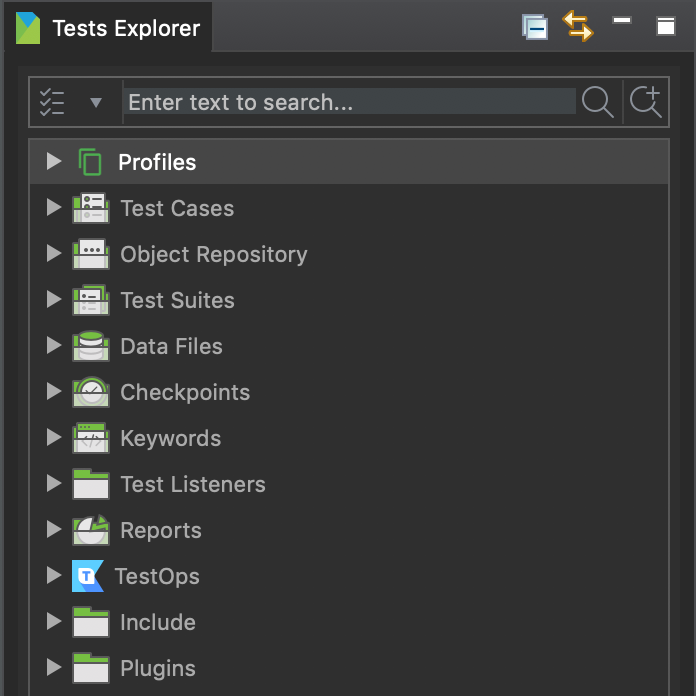Open advanced search magnifier-plus icon
696x696 pixels.
click(645, 102)
